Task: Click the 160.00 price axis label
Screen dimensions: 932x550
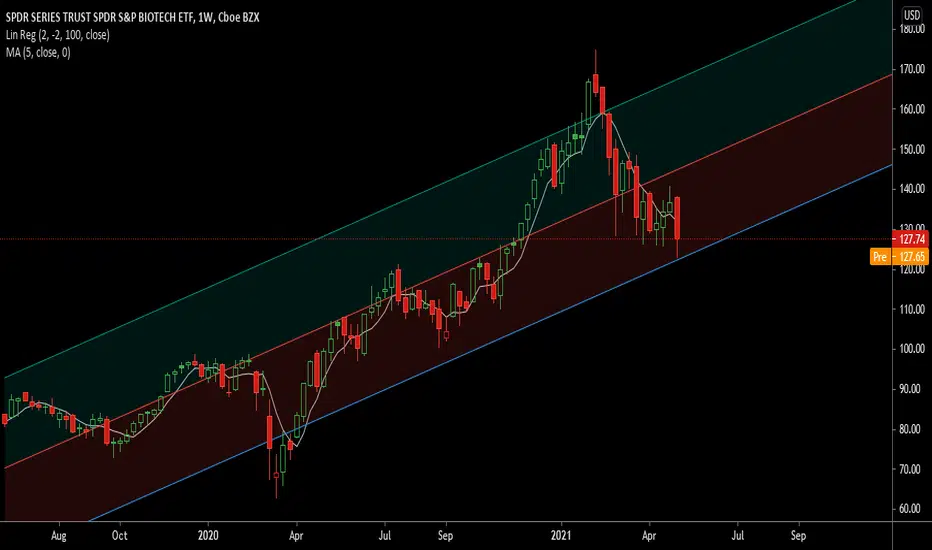Action: (x=912, y=109)
